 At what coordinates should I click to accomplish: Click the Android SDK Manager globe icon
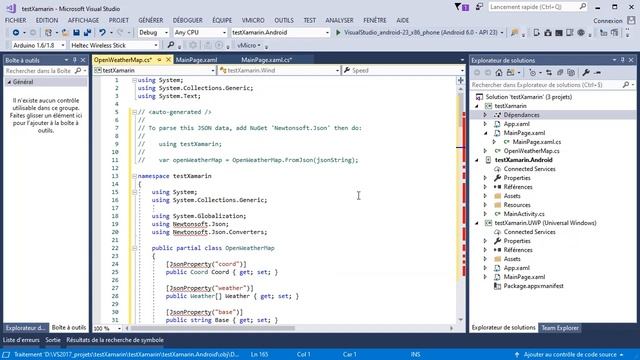click(581, 33)
